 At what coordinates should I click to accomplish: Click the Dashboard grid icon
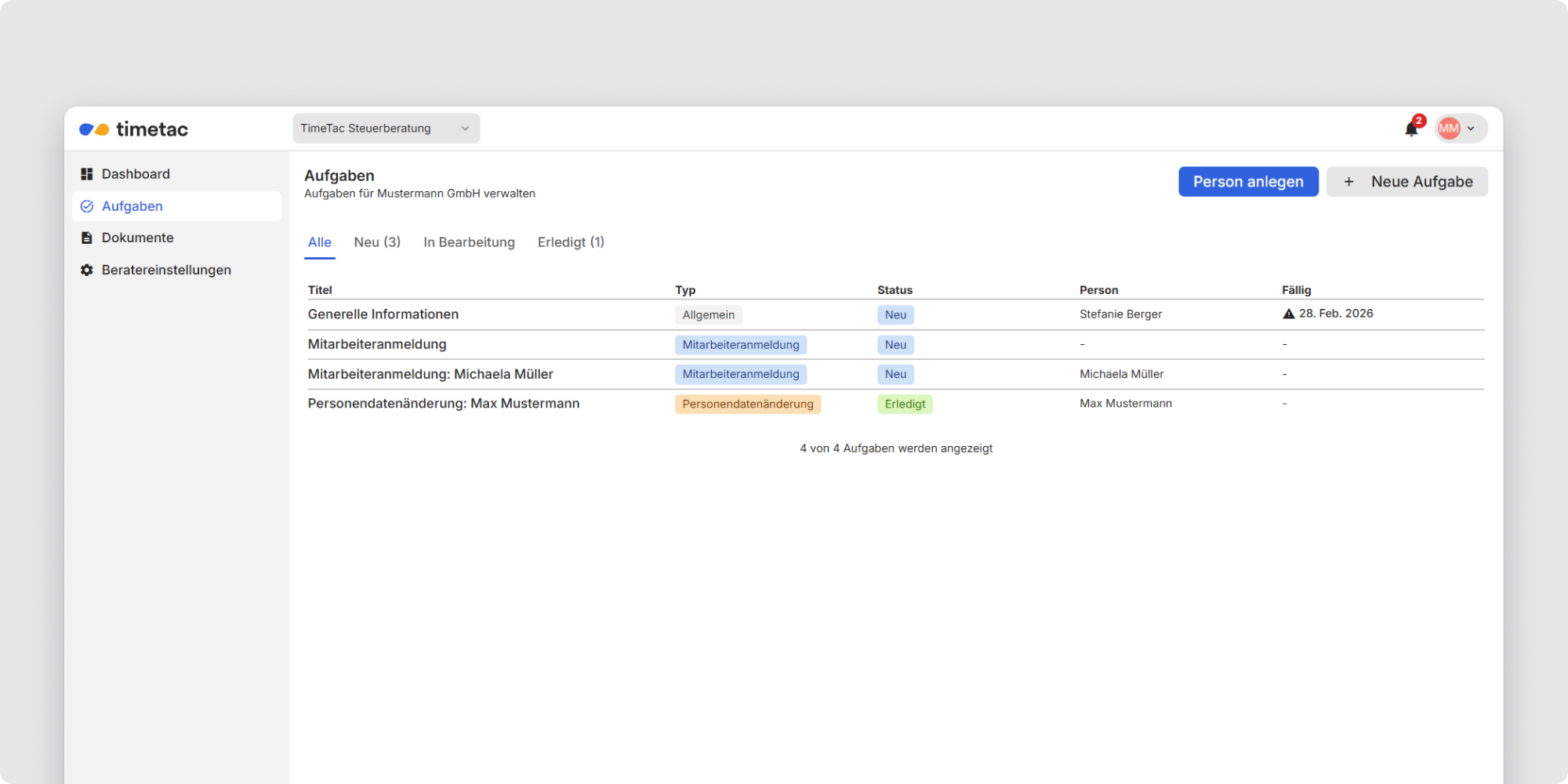click(87, 174)
